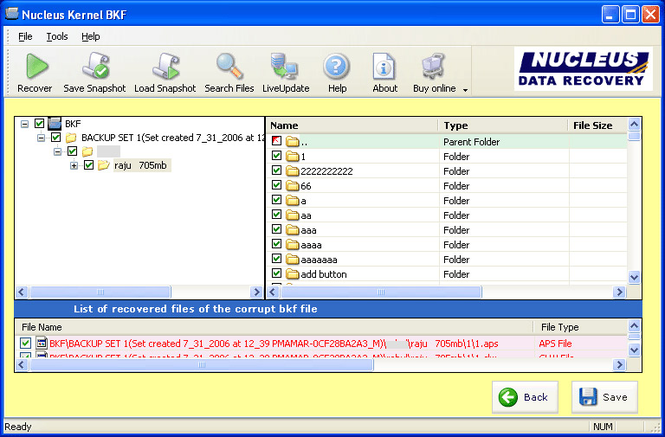665x437 pixels.
Task: Toggle the BACKUP SET 1 checkbox
Action: [x=56, y=137]
